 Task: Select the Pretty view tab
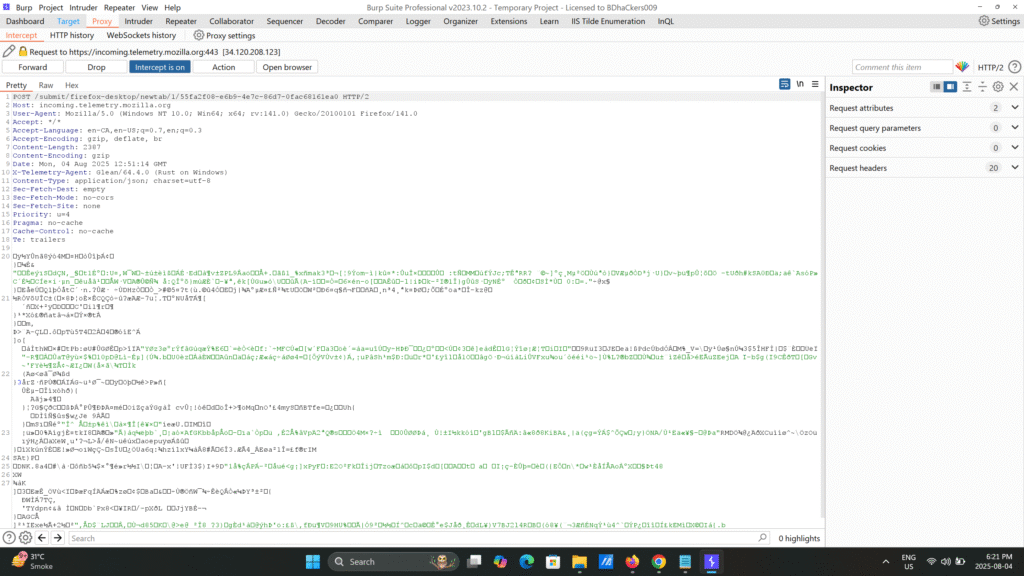click(x=16, y=85)
